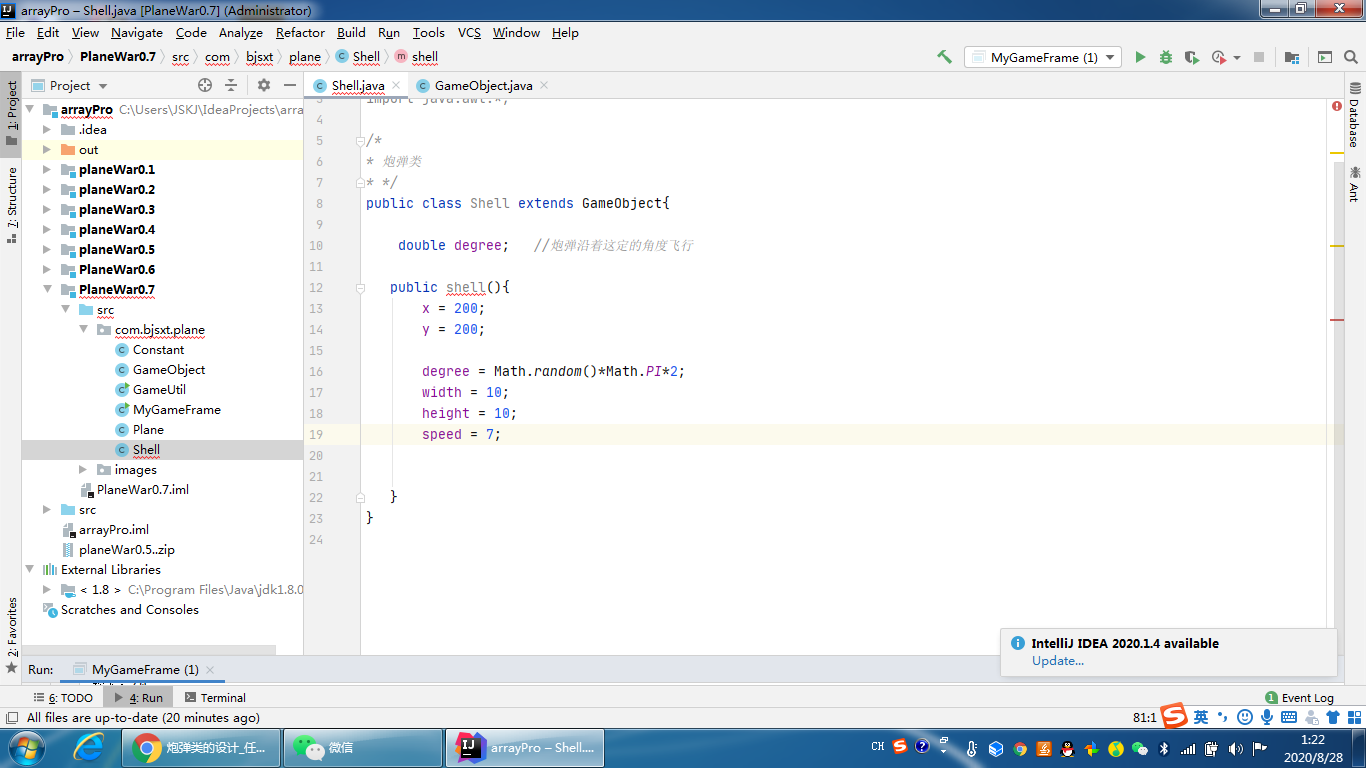
Task: Expand the images folder
Action: pyautogui.click(x=83, y=469)
